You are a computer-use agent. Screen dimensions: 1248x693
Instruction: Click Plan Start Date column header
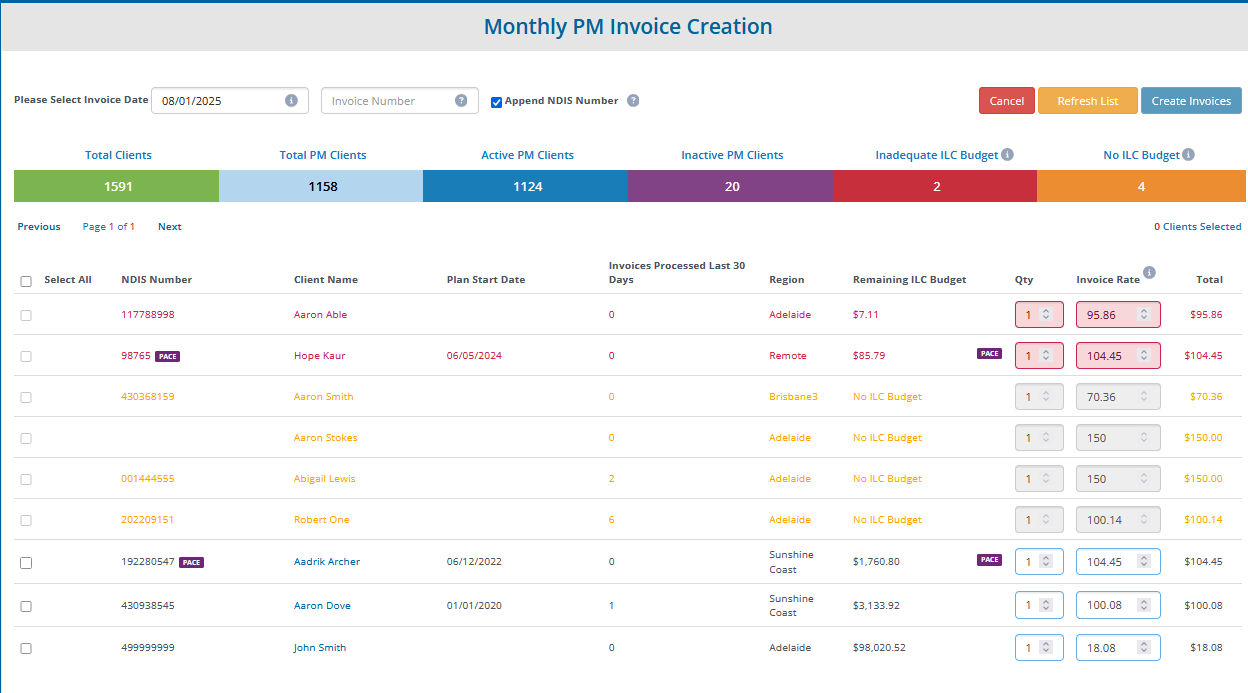(x=486, y=280)
